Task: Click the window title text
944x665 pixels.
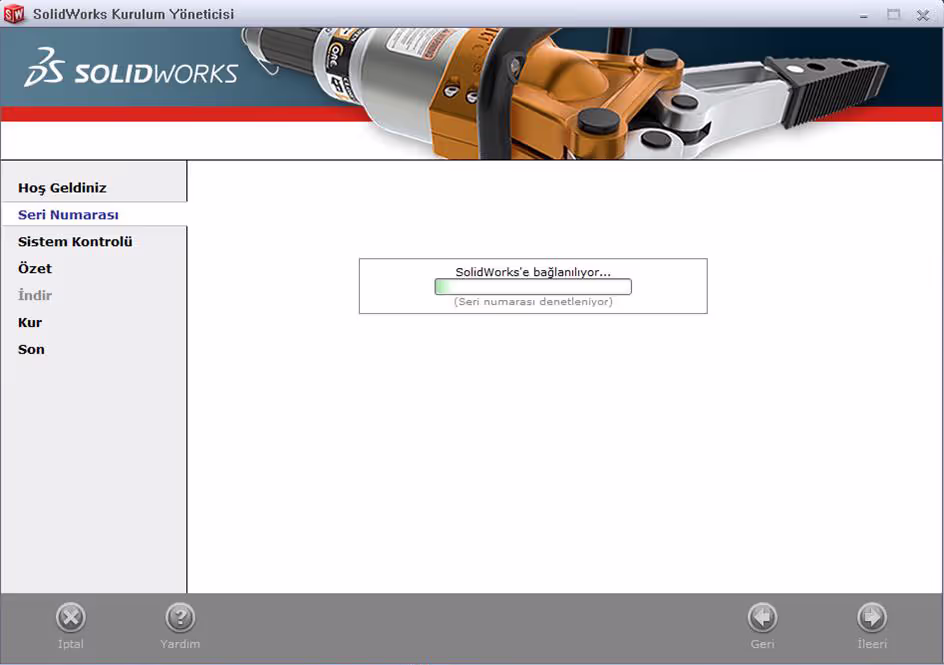Action: tap(134, 14)
